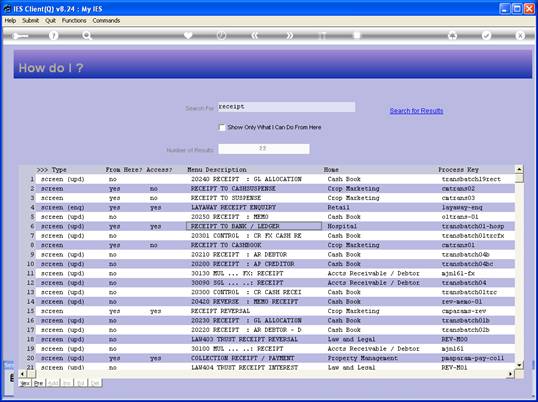This screenshot has width=538, height=402.
Task: Open help with the question mark icon
Action: point(53,36)
